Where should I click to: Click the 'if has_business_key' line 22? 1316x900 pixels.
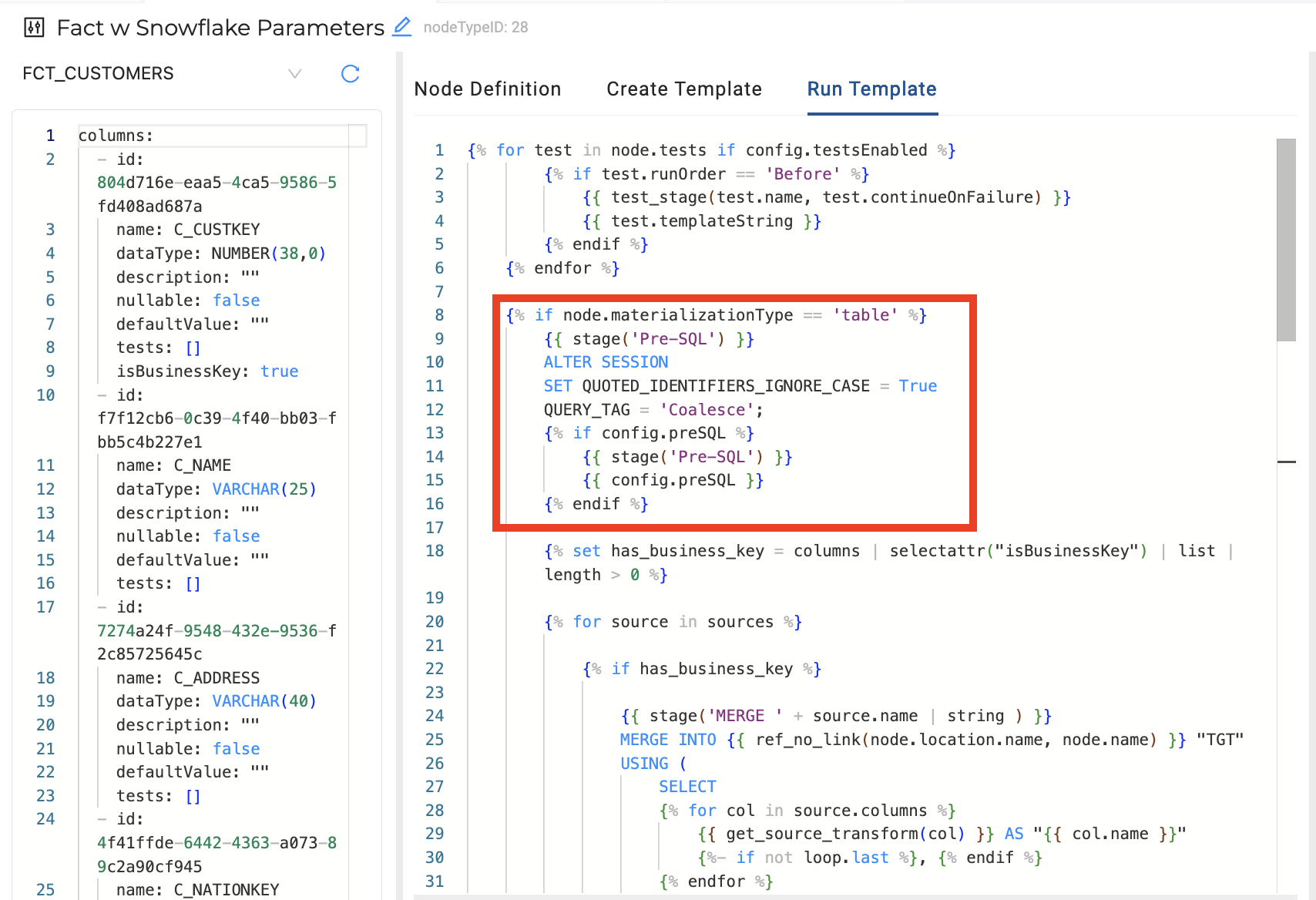tap(702, 669)
